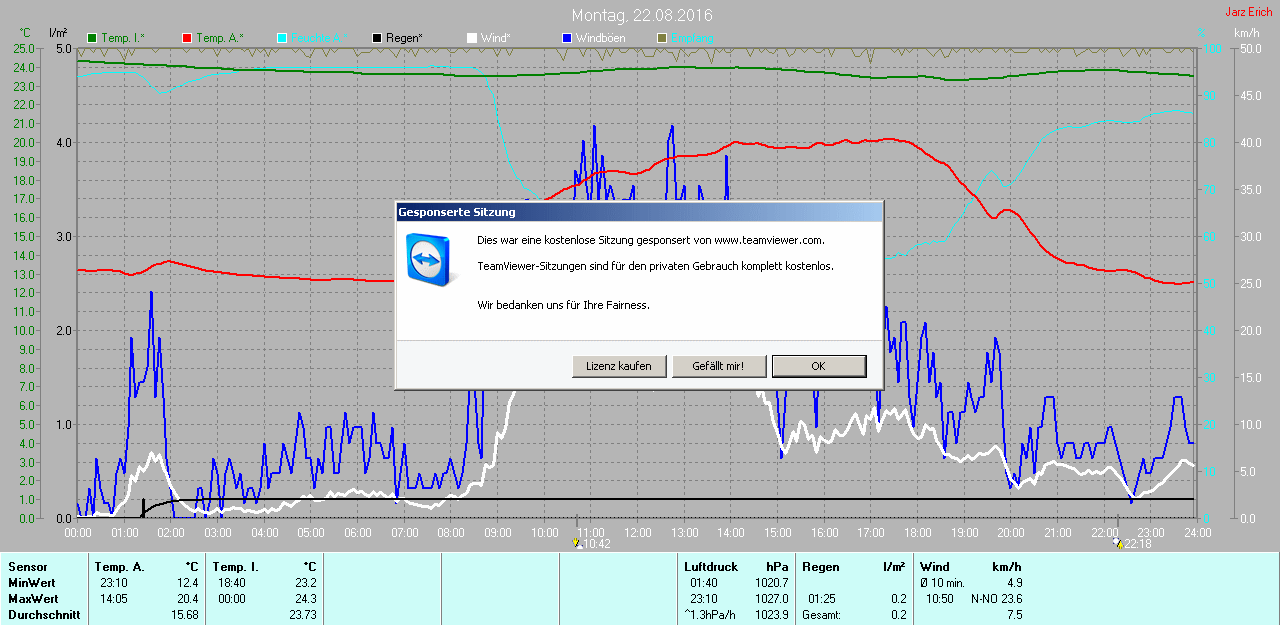Click the Lizenz kaufen button
Image resolution: width=1280 pixels, height=625 pixels.
619,366
